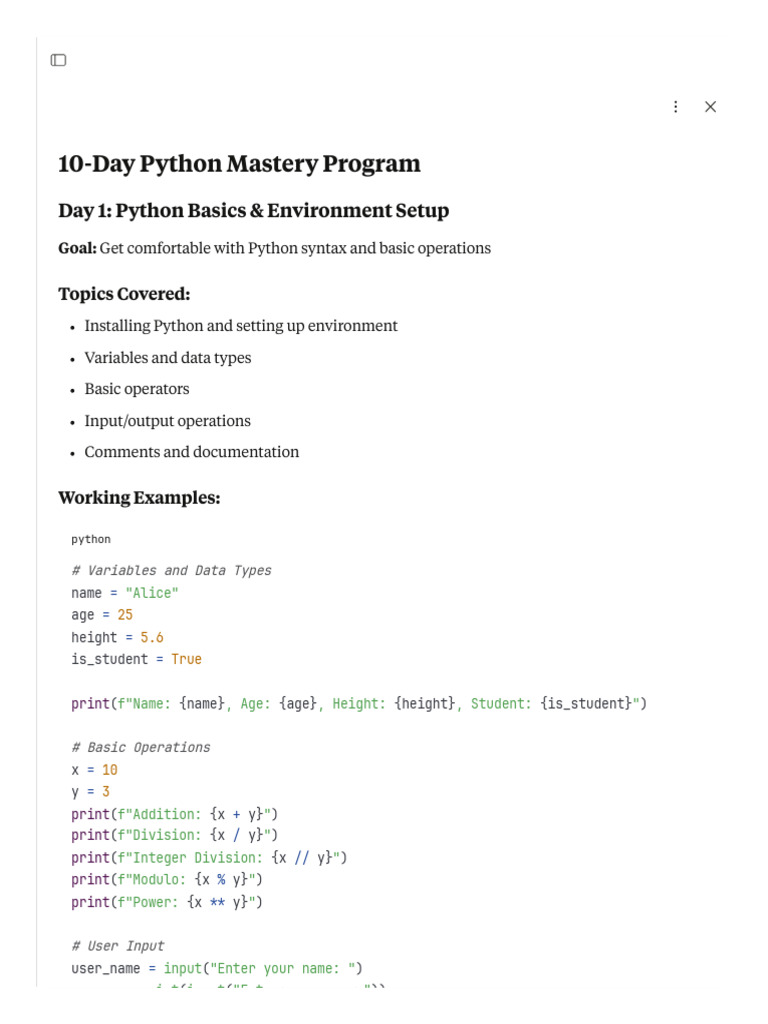The image size is (768, 1024).
Task: Toggle the sidebar panel icon
Action: 58,60
